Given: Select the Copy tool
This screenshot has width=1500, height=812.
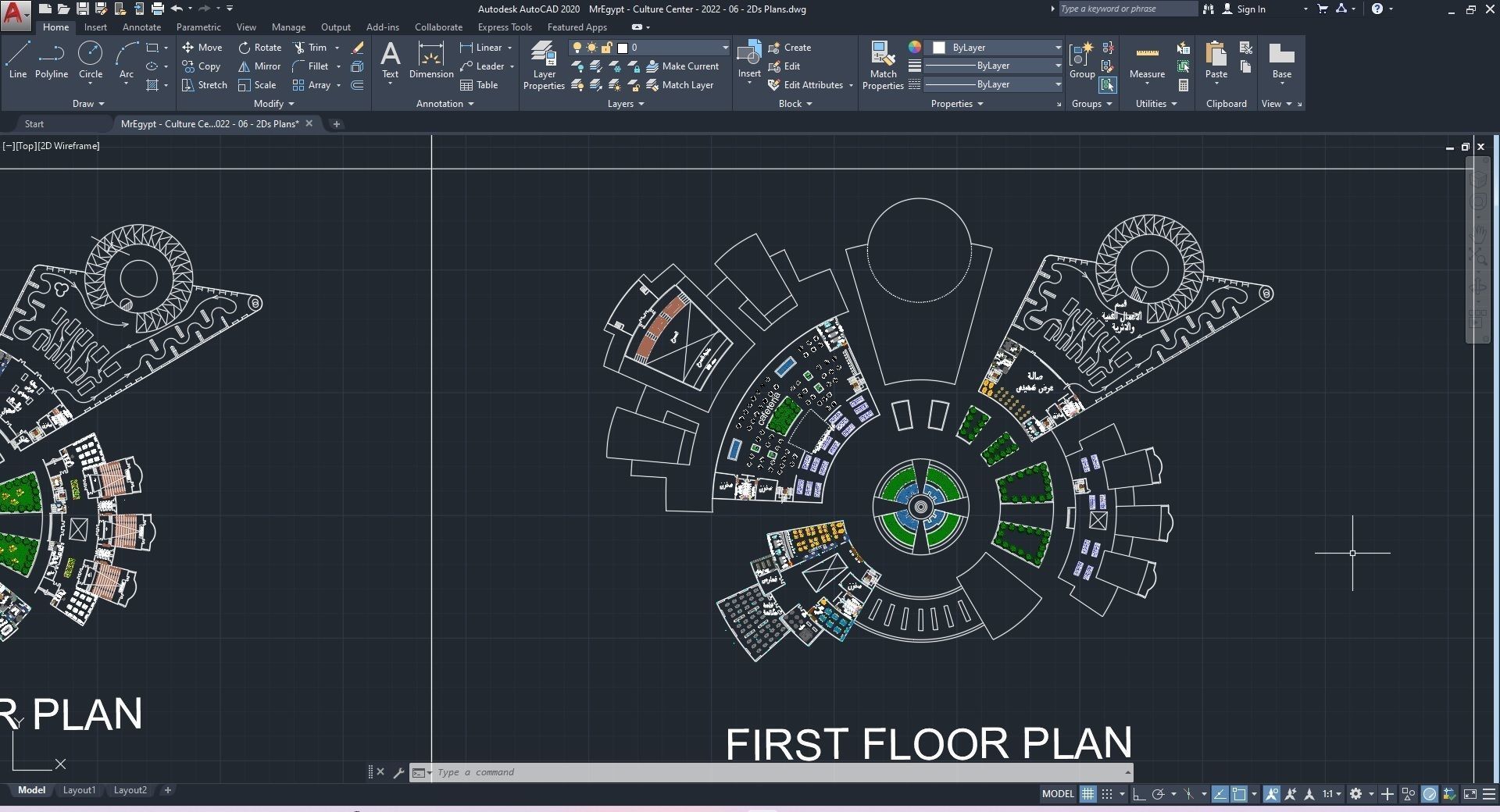Looking at the screenshot, I should click(x=202, y=66).
